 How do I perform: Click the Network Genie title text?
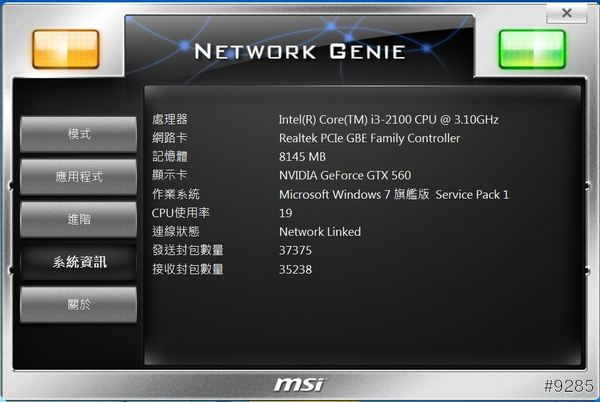coord(300,51)
